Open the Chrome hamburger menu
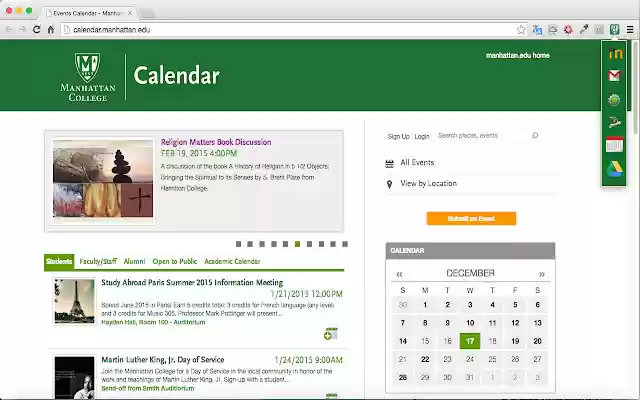Image resolution: width=640 pixels, height=400 pixels. coord(630,29)
